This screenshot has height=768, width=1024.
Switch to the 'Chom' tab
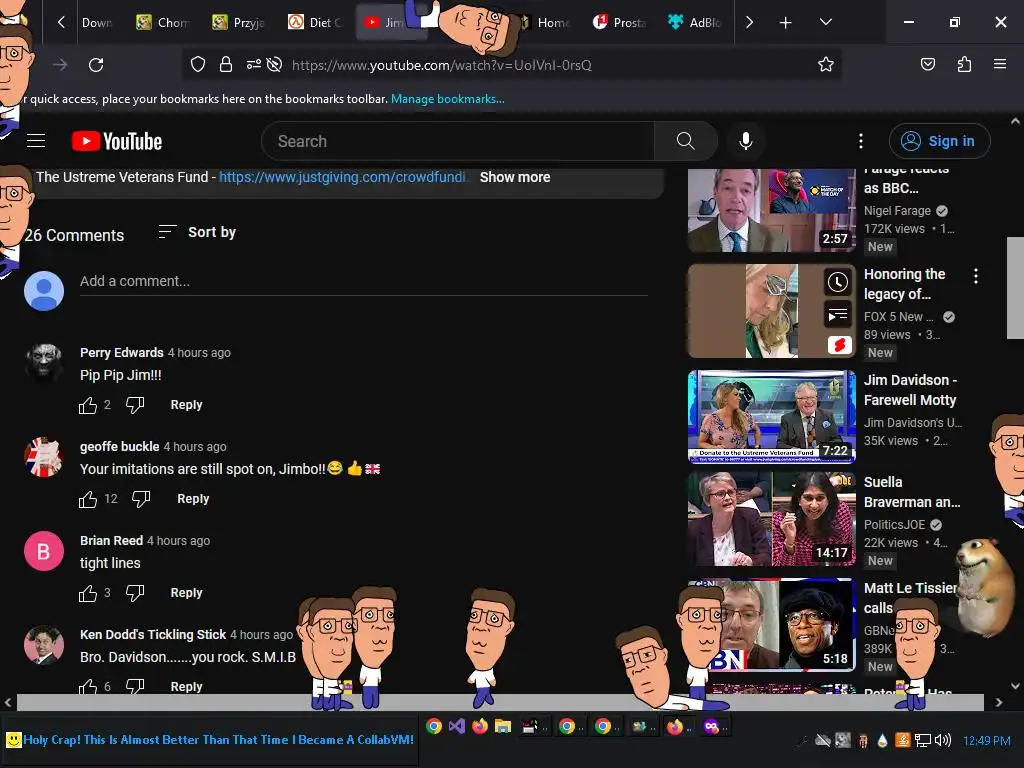pos(163,23)
